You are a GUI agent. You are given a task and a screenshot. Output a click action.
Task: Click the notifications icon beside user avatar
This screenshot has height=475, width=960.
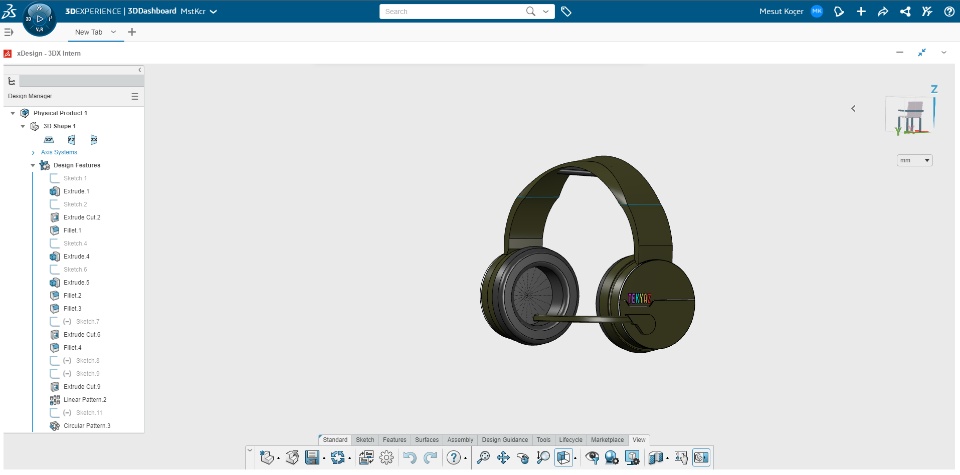839,11
